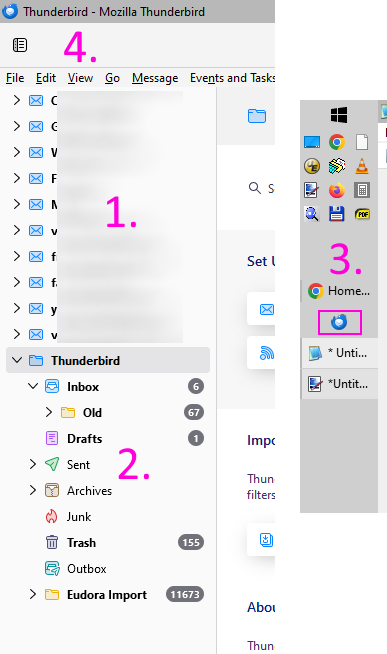Select the Thunderbird local folders row

coord(108,360)
